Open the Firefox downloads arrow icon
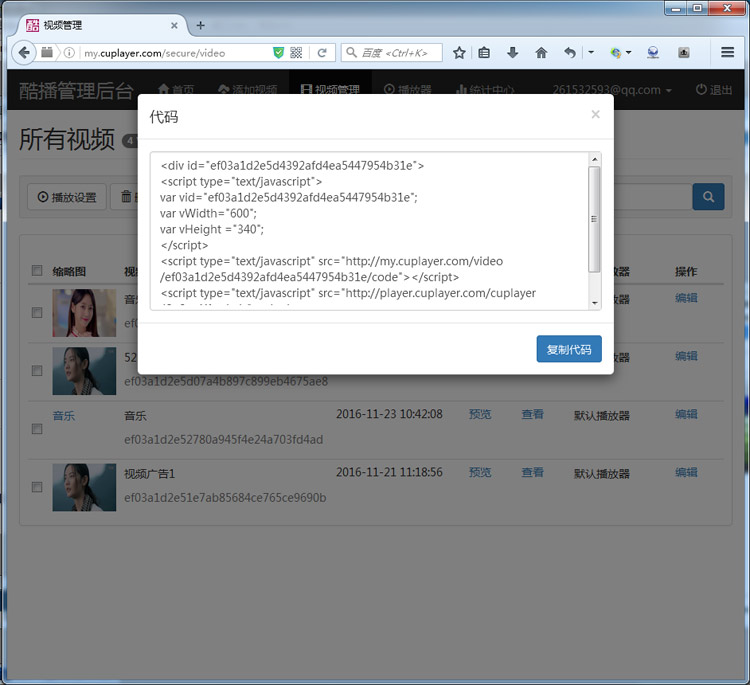Viewport: 750px width, 685px height. point(513,52)
